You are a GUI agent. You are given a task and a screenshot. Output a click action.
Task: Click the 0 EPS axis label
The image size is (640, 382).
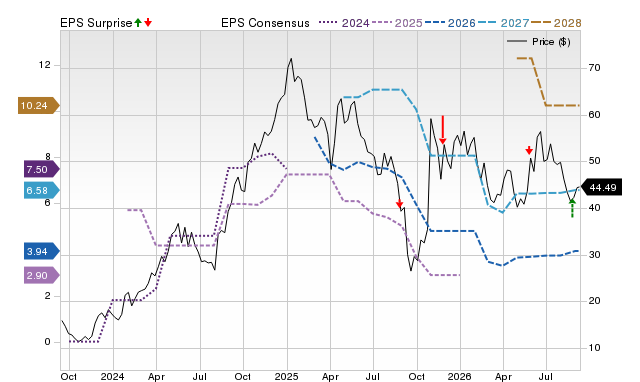(x=48, y=342)
